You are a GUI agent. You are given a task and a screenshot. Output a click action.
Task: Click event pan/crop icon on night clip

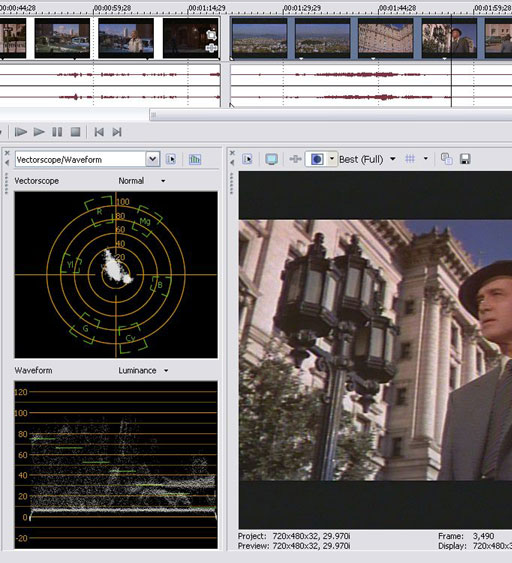211,35
